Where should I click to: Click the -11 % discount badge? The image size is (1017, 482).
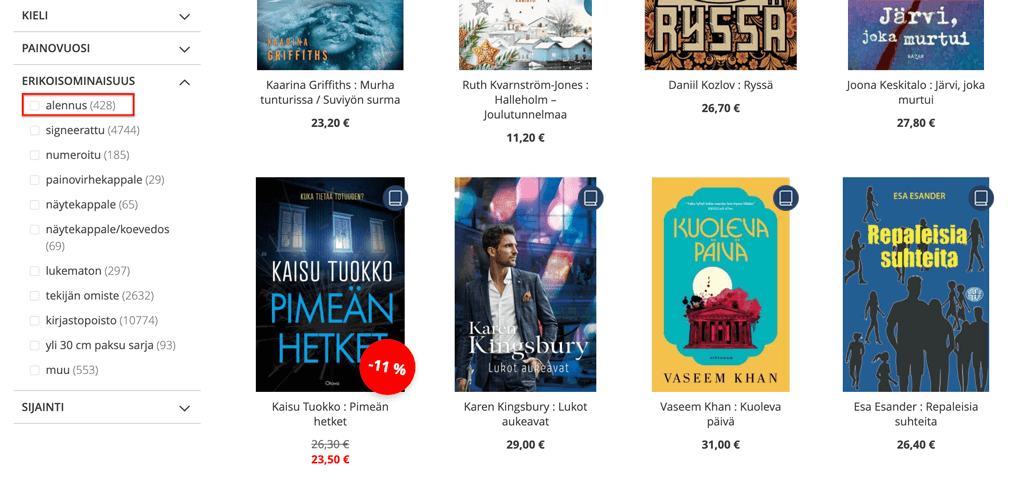387,367
